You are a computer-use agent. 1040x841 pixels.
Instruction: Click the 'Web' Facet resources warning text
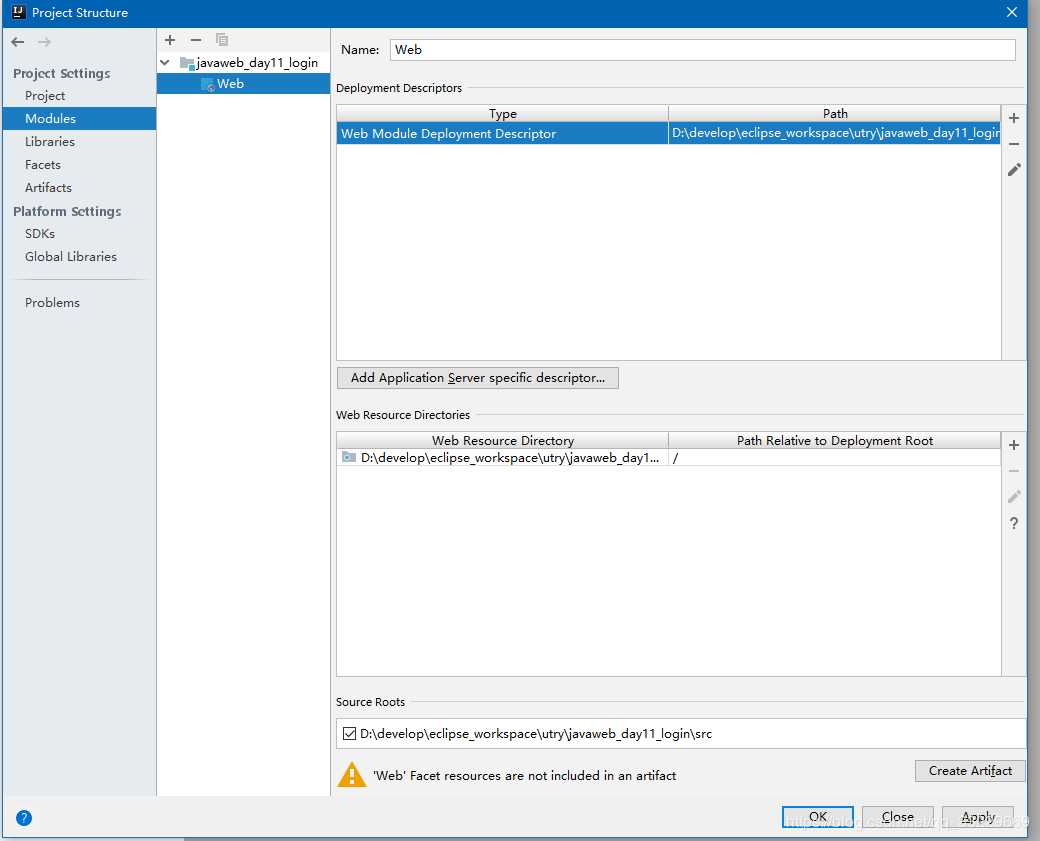[x=524, y=775]
